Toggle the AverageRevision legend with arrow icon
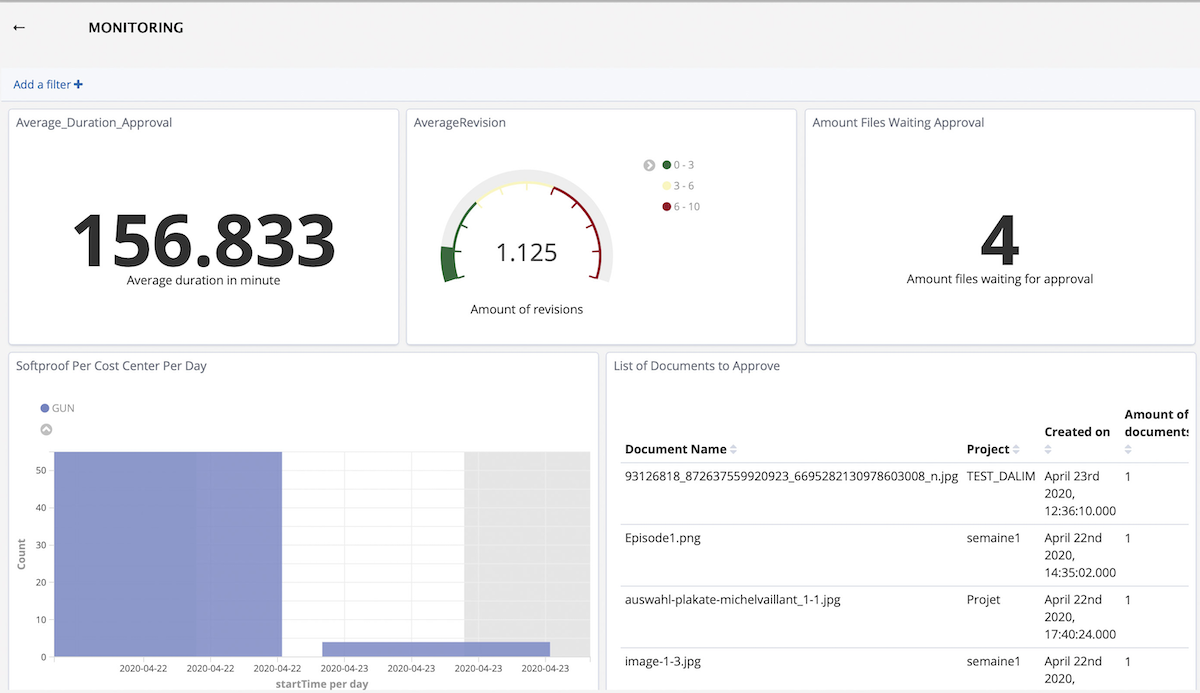 (649, 165)
